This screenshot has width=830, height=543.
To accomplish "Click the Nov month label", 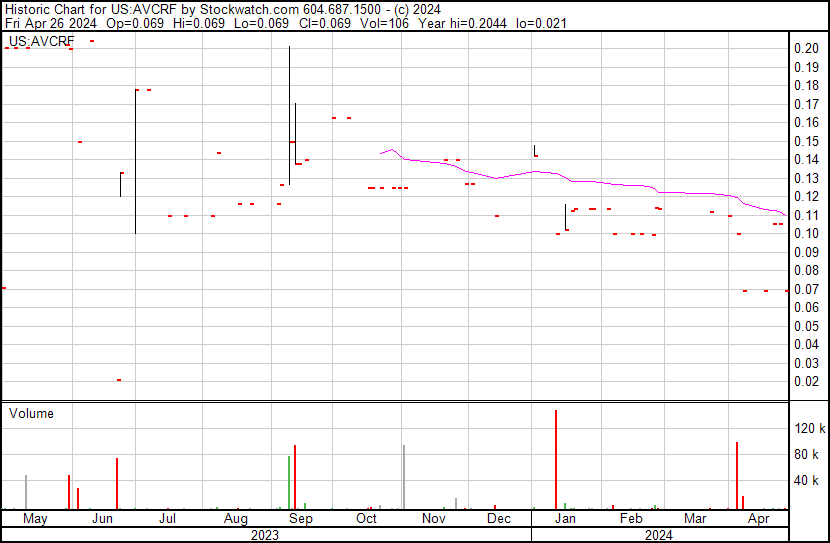I will pyautogui.click(x=434, y=519).
